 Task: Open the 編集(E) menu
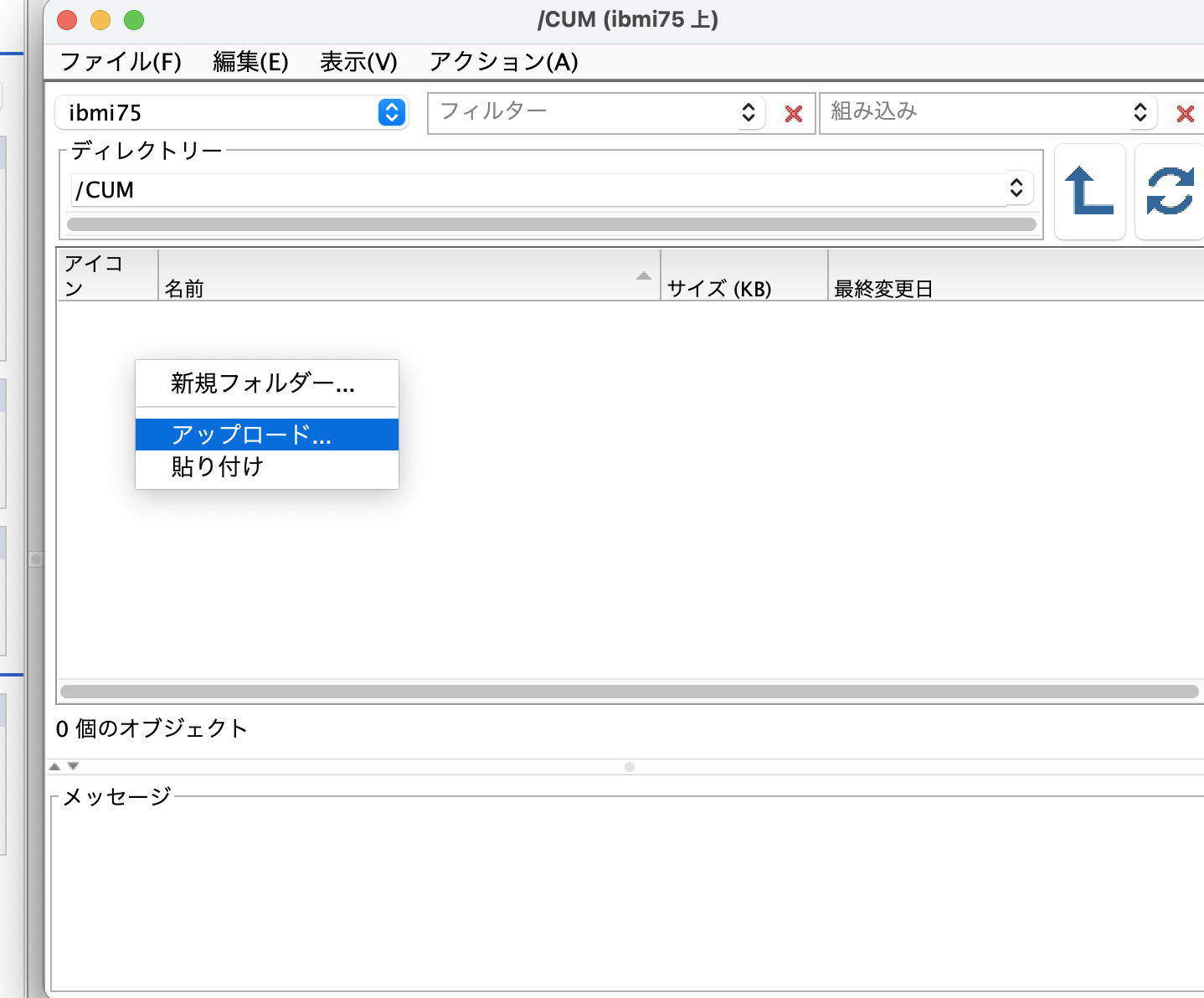coord(250,62)
